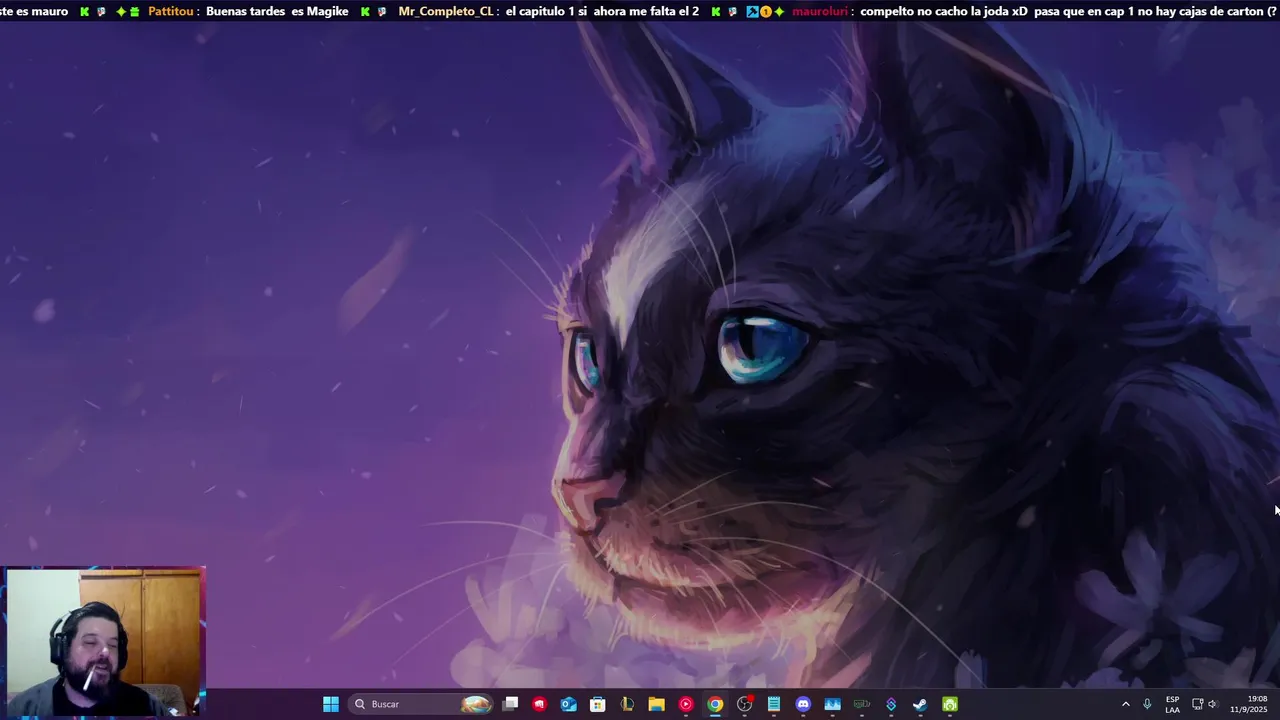The height and width of the screenshot is (720, 1280).
Task: Open File Explorer folder icon
Action: click(x=656, y=704)
